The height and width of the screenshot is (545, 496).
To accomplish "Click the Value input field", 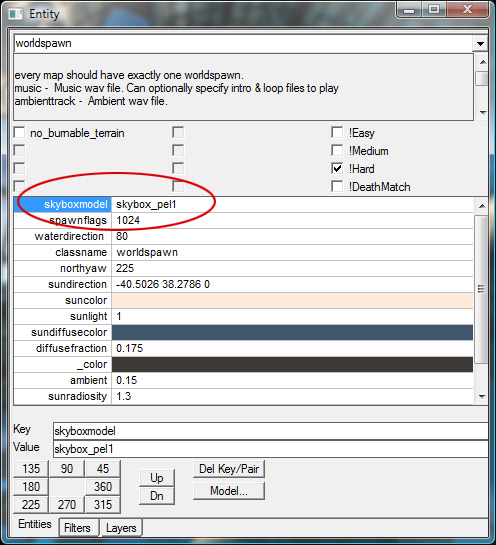I will pos(270,449).
